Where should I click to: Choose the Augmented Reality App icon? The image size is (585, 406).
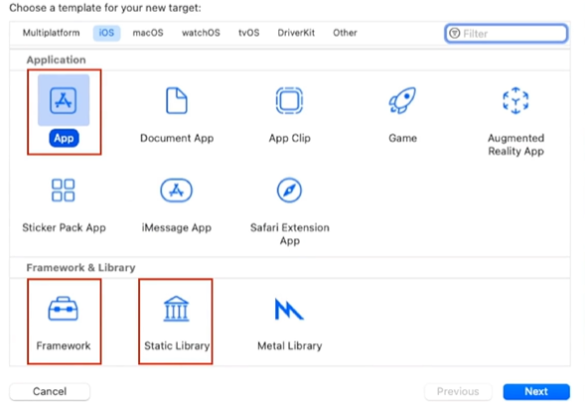[516, 100]
